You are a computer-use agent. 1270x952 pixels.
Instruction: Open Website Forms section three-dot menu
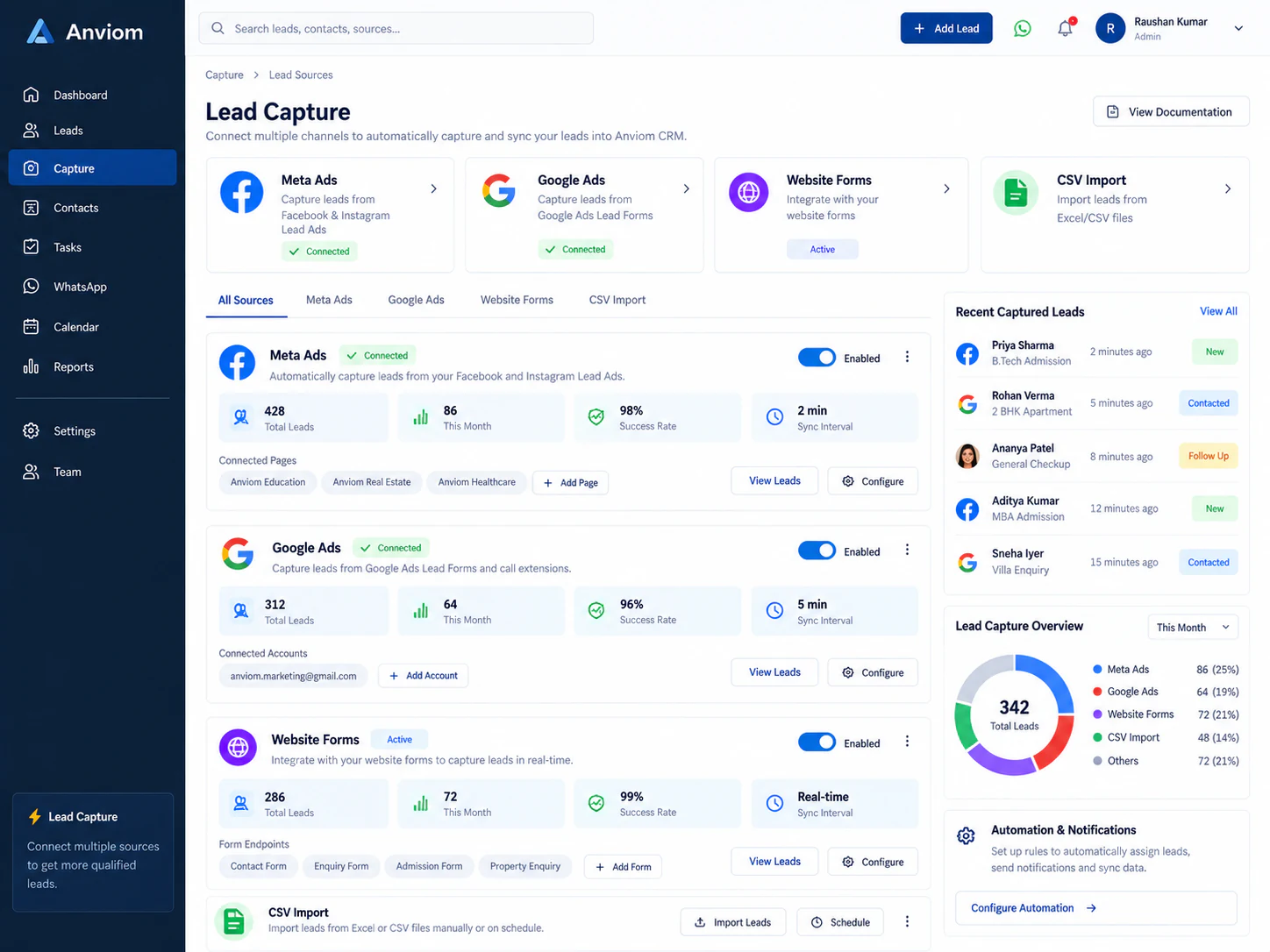tap(907, 742)
